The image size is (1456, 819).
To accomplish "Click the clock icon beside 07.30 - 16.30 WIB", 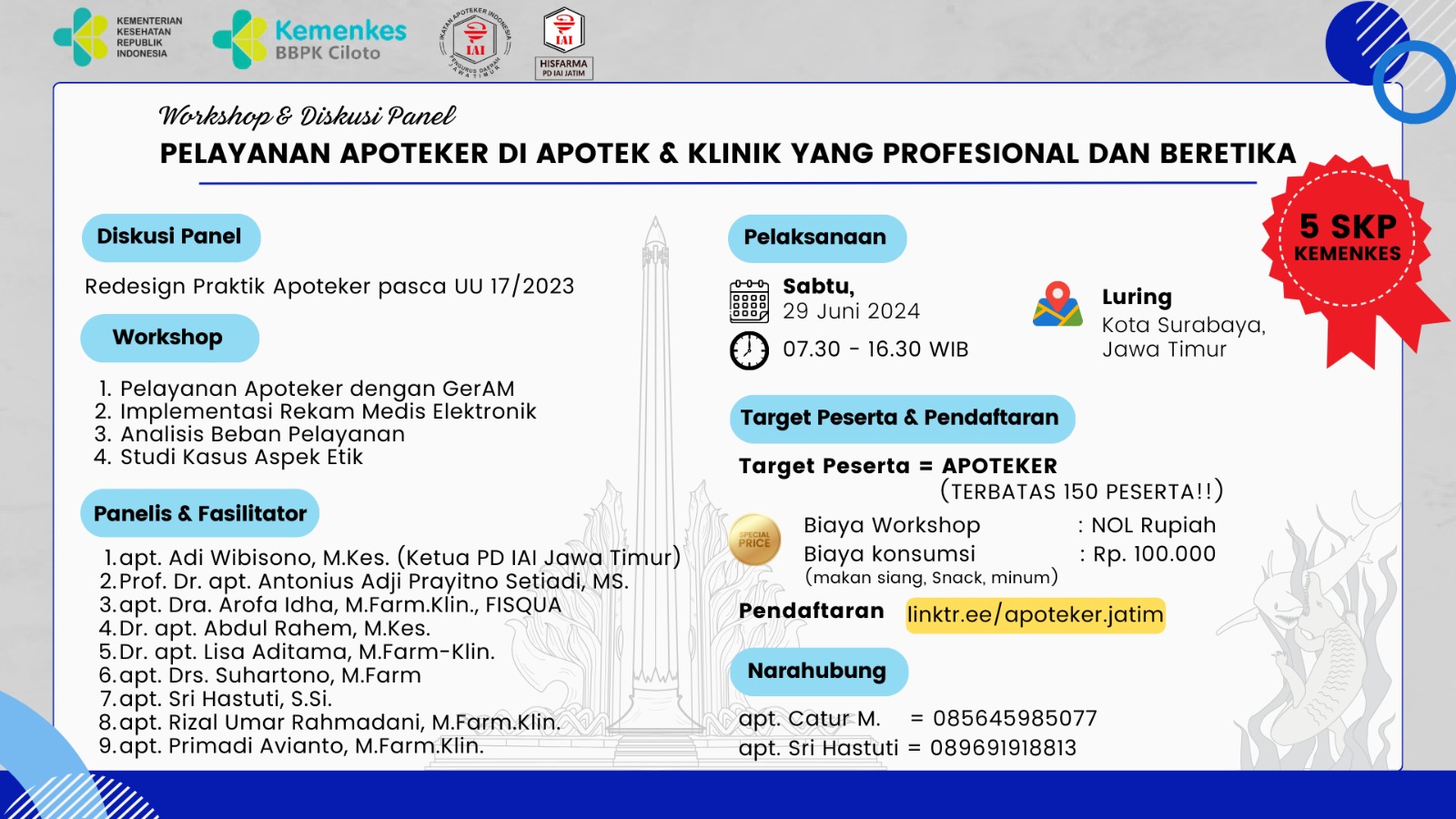I will coord(749,350).
